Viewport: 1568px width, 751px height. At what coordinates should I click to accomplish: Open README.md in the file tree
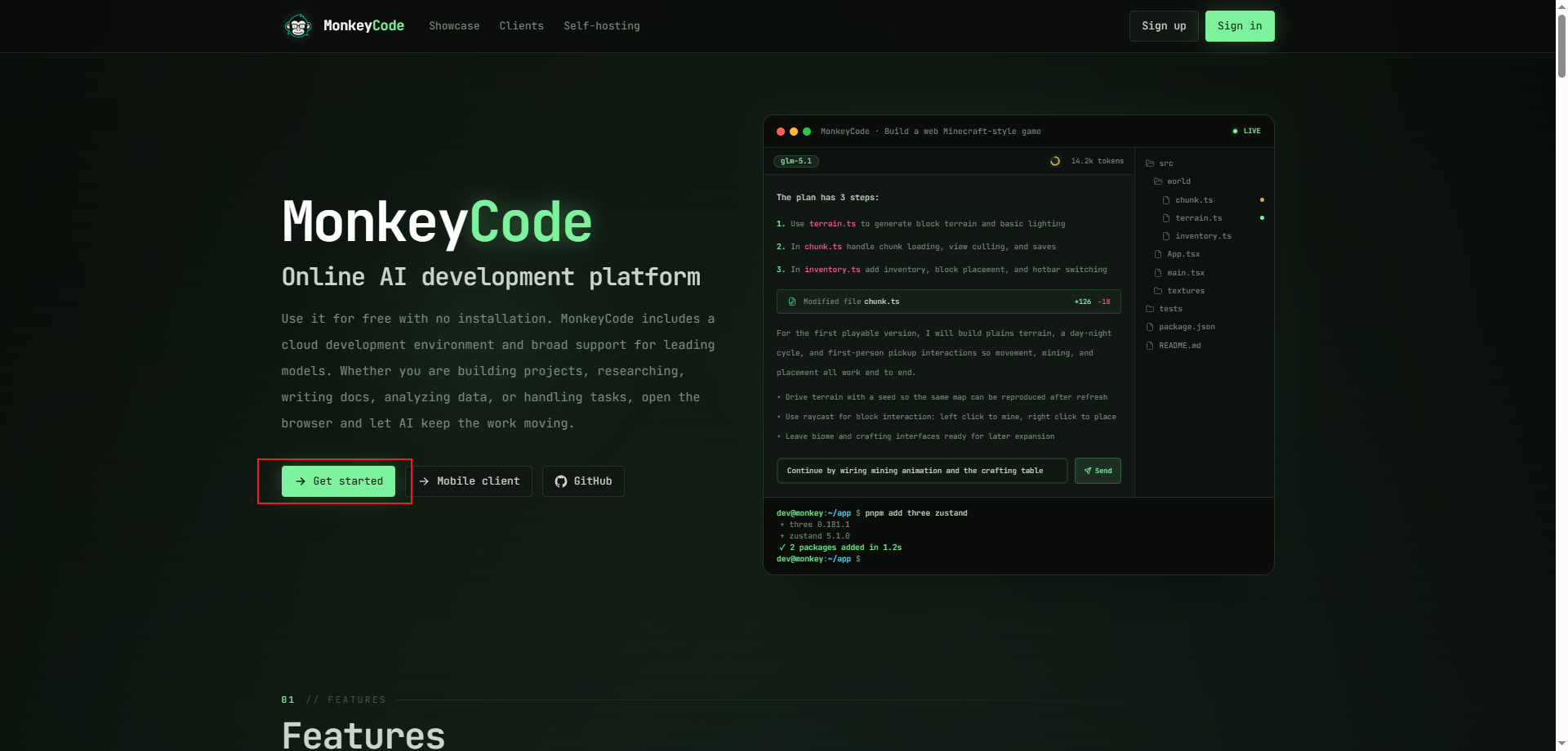click(x=1179, y=346)
